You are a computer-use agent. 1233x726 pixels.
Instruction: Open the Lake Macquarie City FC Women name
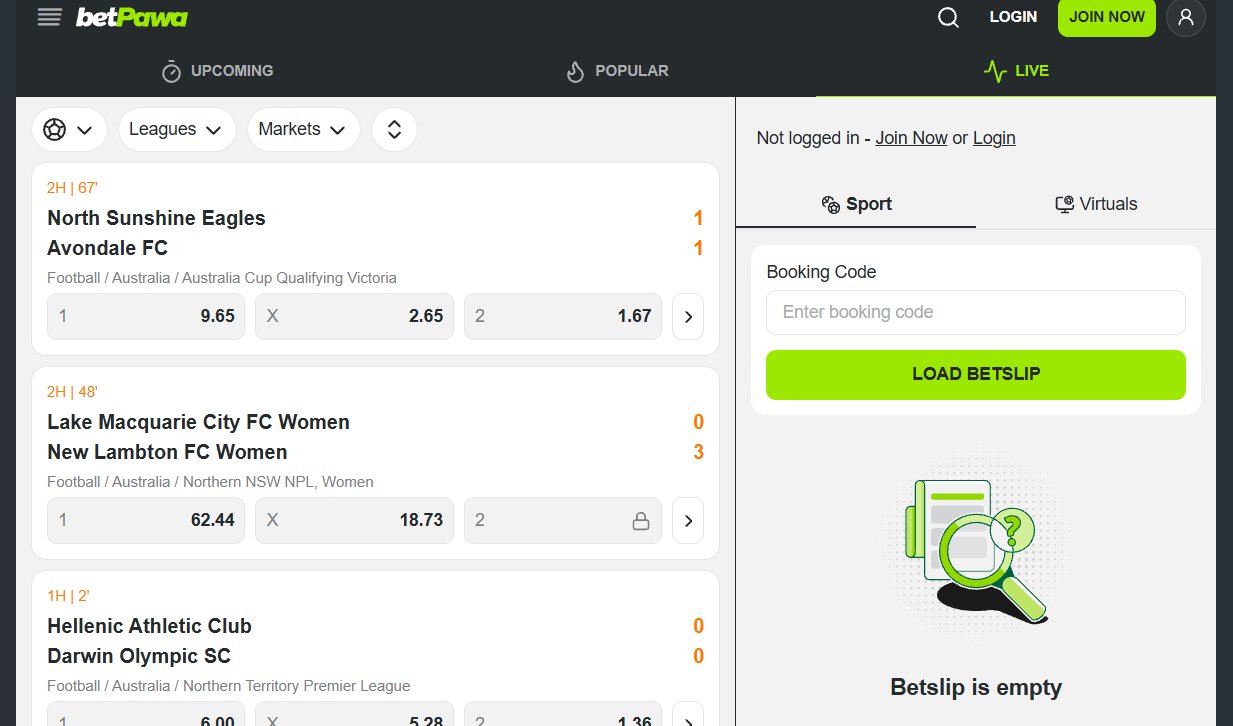pos(198,422)
